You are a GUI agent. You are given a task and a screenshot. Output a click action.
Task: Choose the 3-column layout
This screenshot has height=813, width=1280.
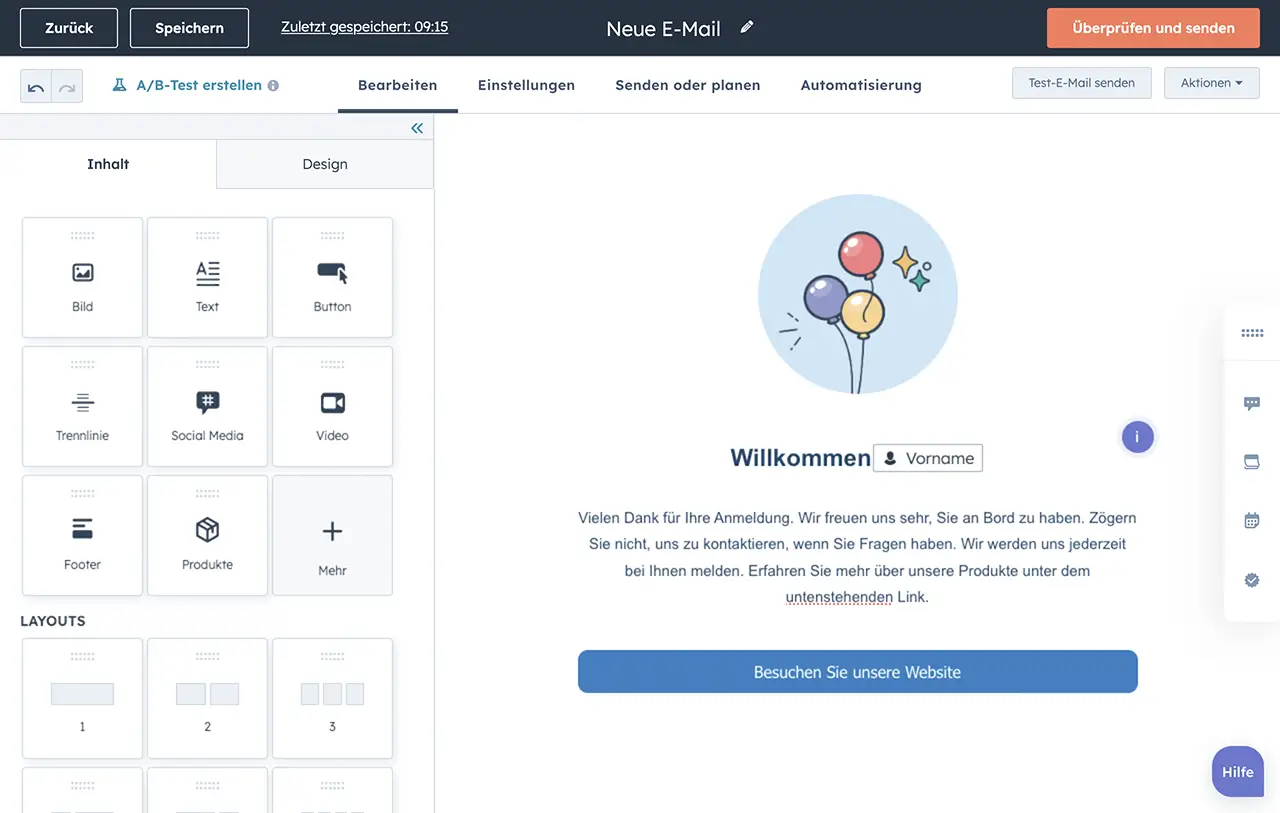click(x=332, y=699)
